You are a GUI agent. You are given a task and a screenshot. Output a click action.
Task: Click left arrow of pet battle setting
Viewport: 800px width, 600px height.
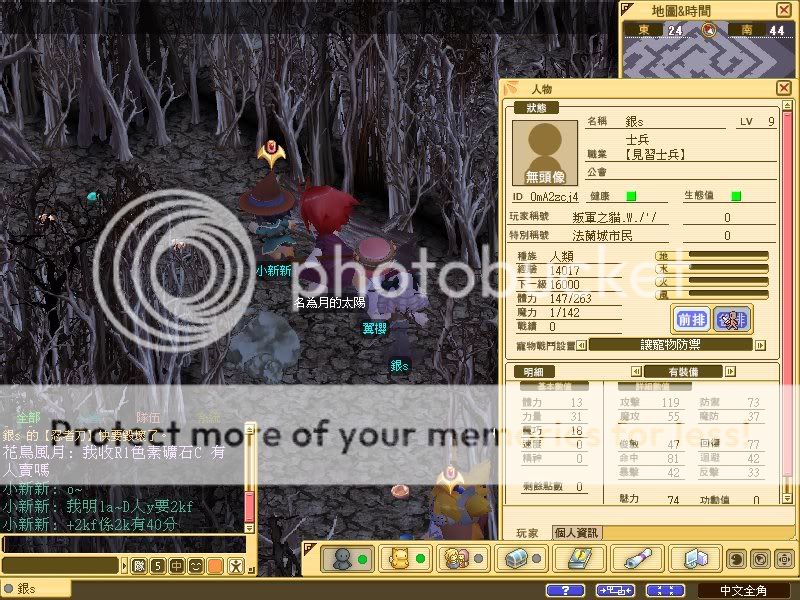[x=581, y=346]
